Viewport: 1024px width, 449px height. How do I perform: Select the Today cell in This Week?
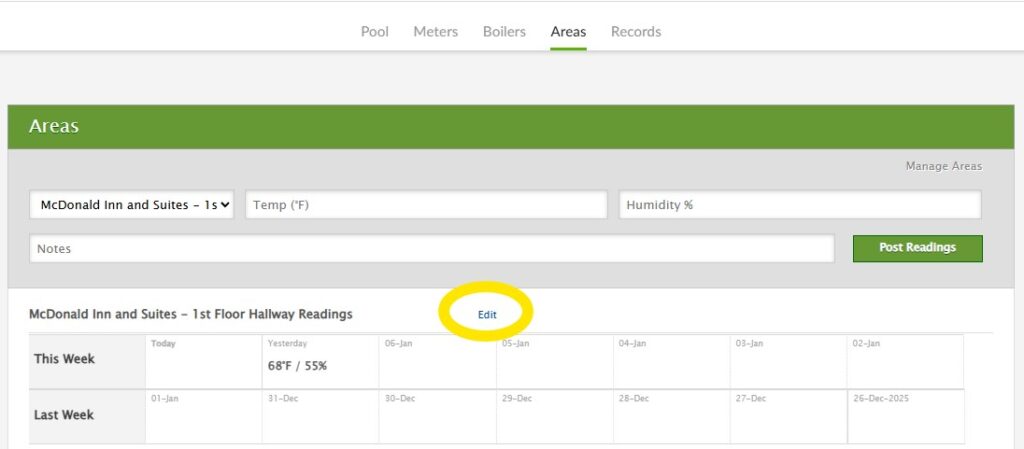pos(203,362)
